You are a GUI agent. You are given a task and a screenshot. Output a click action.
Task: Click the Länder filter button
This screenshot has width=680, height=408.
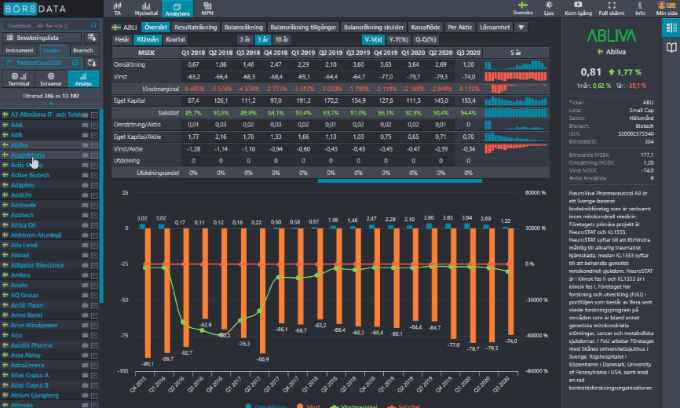click(x=52, y=50)
